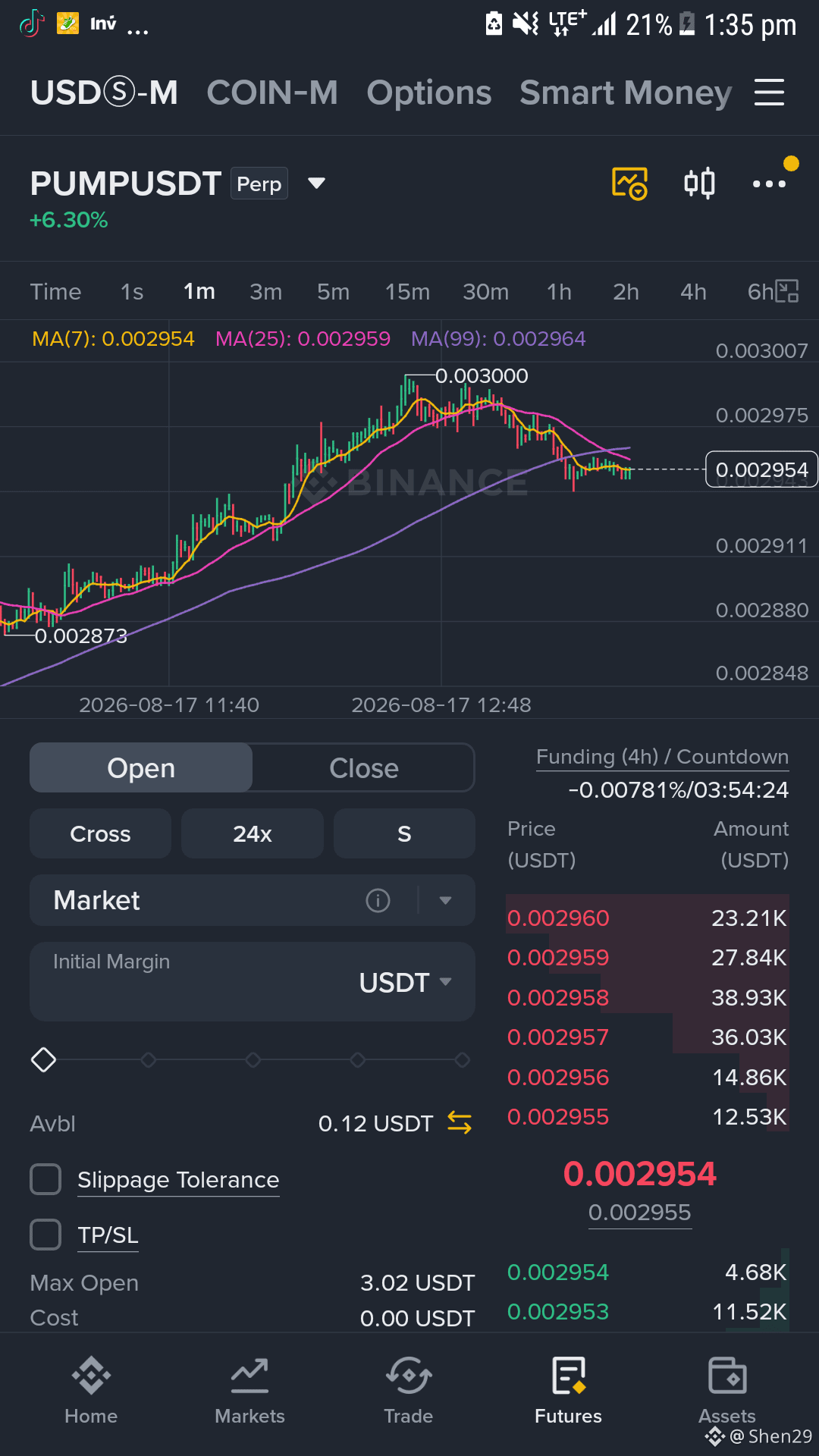Tap the battery status indicator
Screen dimensions: 819x1456
(x=687, y=24)
